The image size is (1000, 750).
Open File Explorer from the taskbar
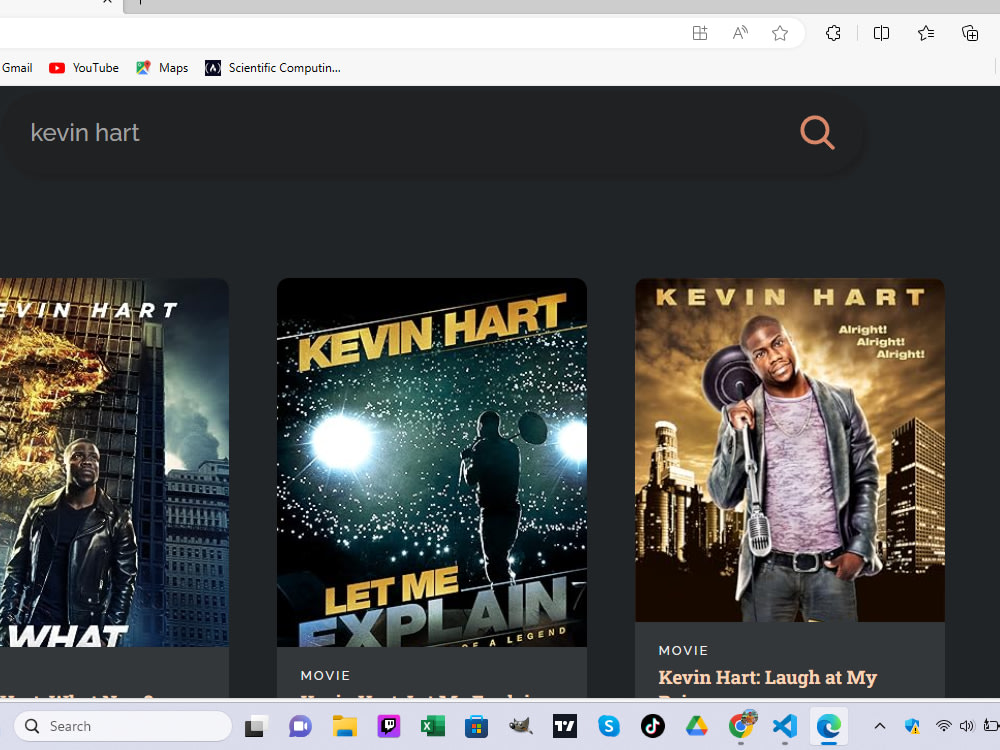point(344,726)
